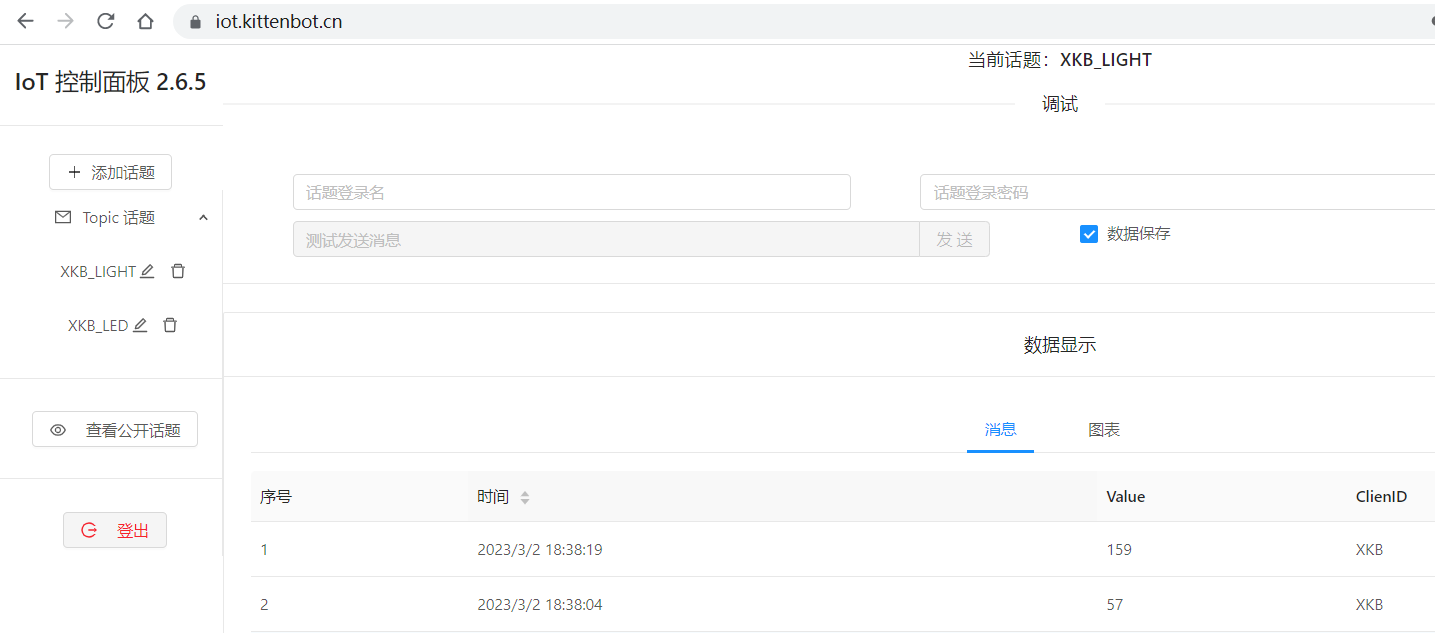Focus the 话题登录名 input field
Image resolution: width=1435 pixels, height=633 pixels.
(x=571, y=192)
